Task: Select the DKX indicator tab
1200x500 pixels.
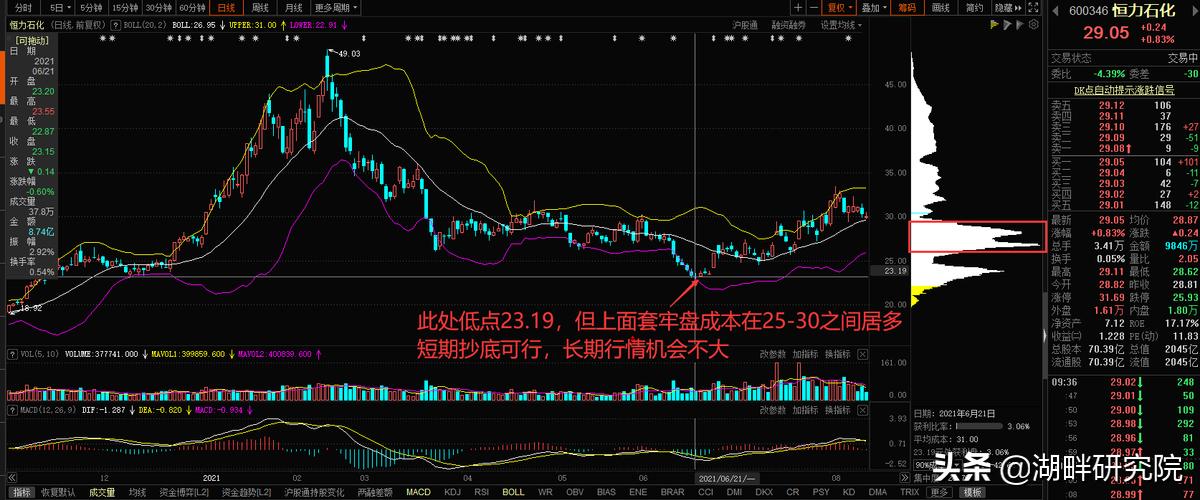Action: tap(764, 493)
